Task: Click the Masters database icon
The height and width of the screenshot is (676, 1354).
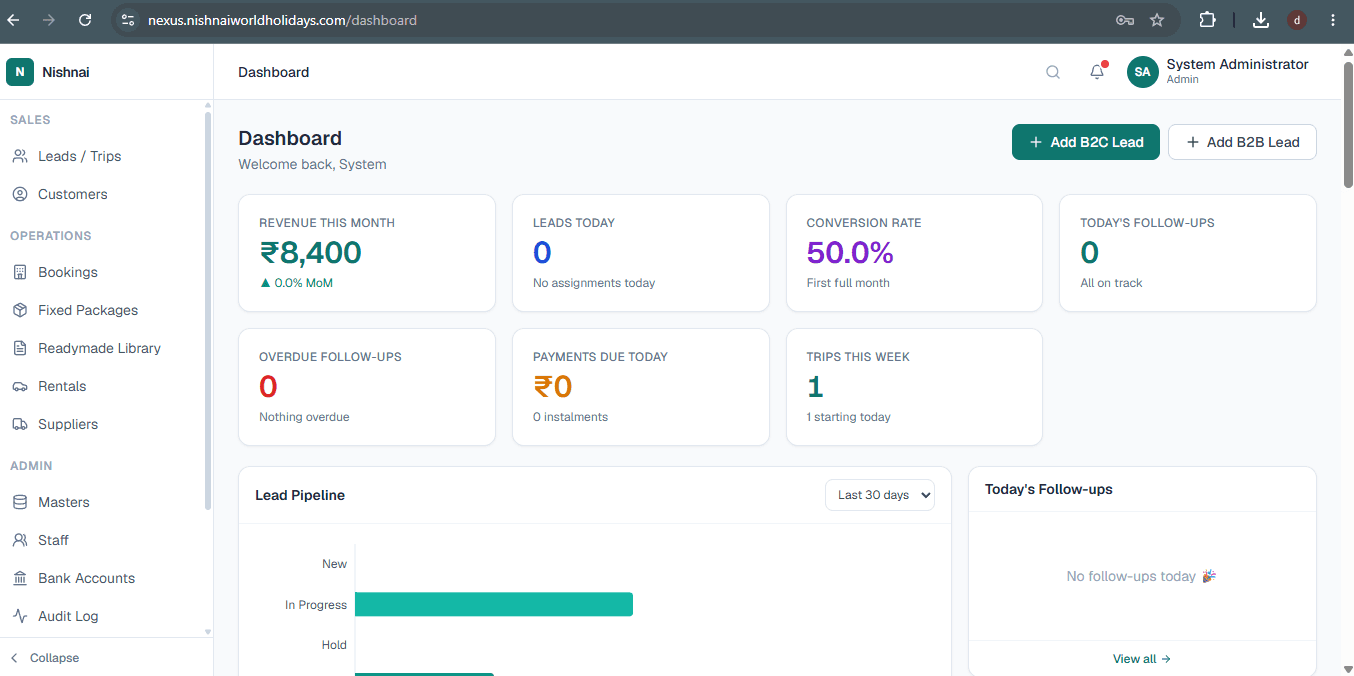Action: click(20, 502)
